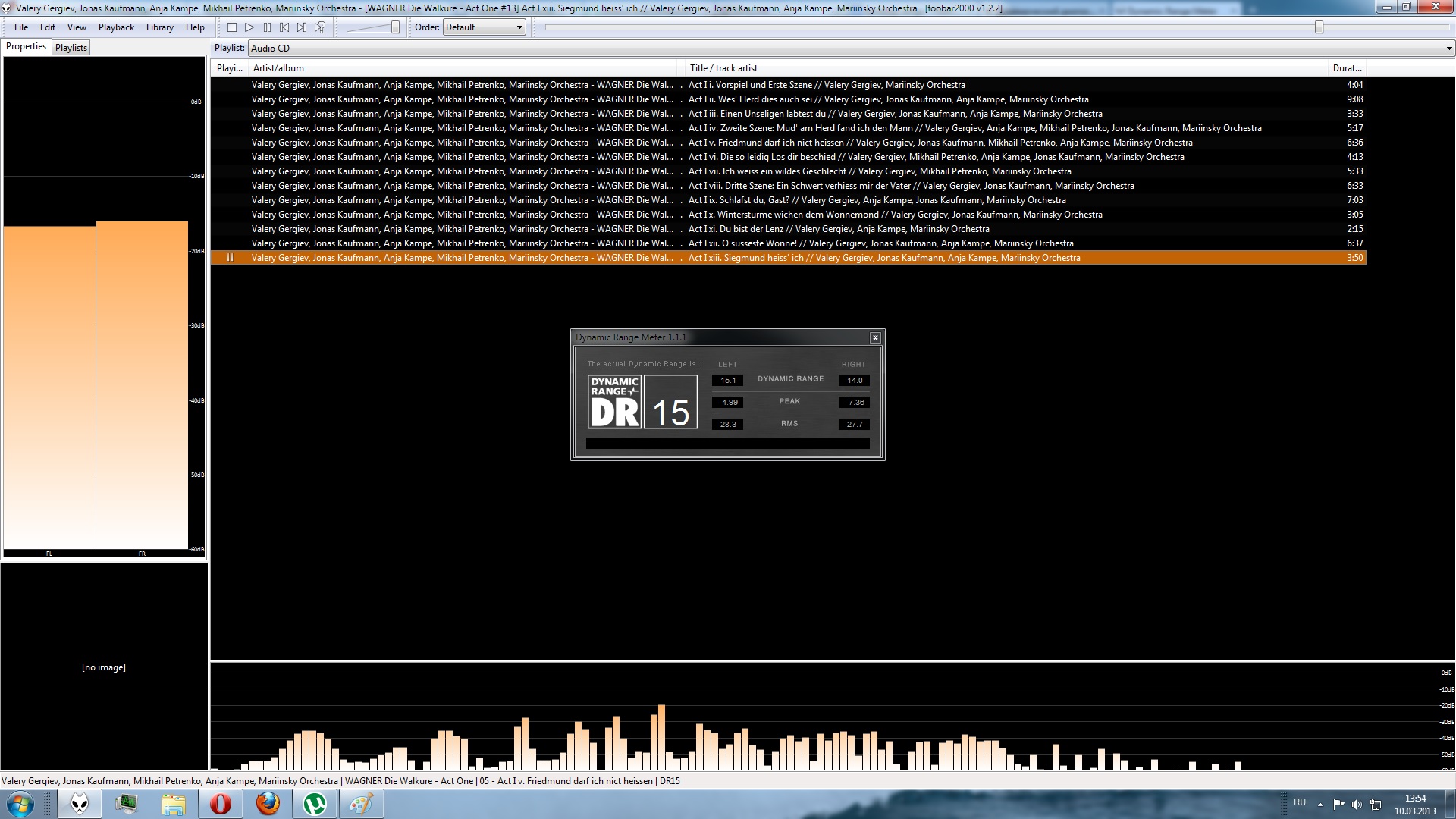Viewport: 1456px width, 819px height.
Task: Click the Windows Start button
Action: pyautogui.click(x=20, y=805)
